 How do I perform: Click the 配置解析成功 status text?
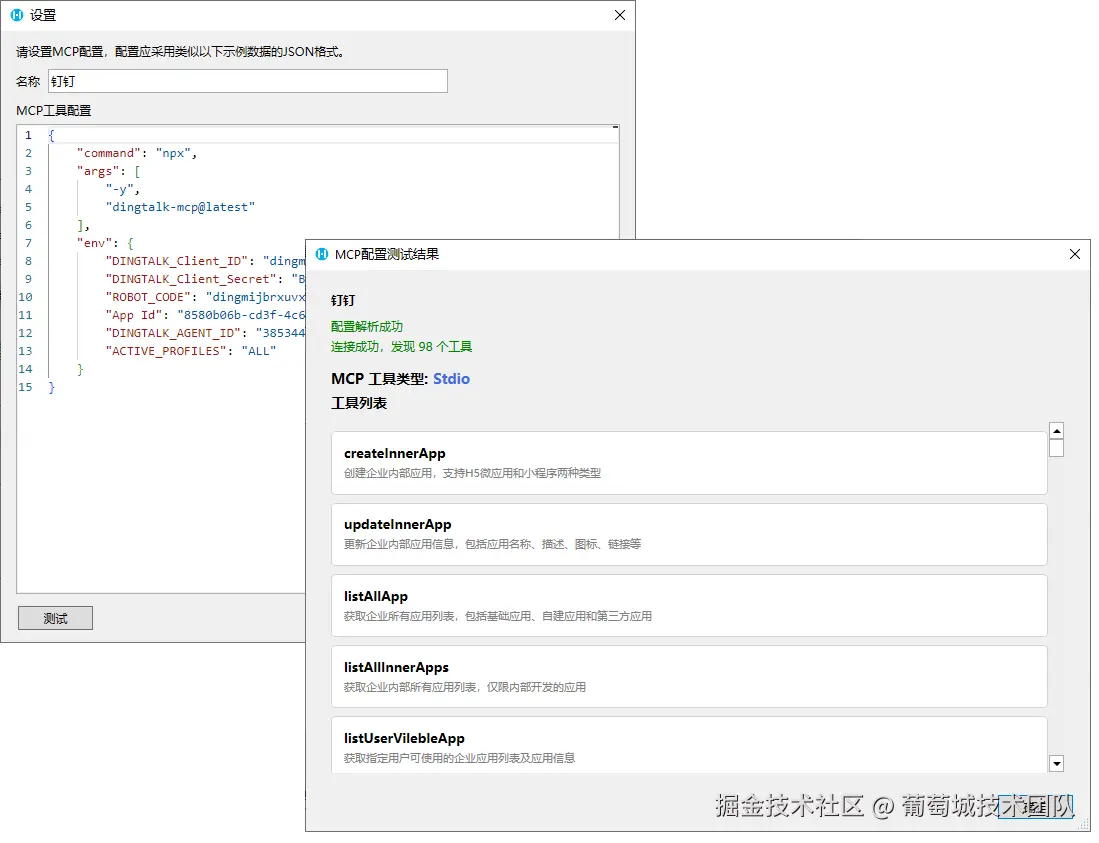pyautogui.click(x=367, y=327)
